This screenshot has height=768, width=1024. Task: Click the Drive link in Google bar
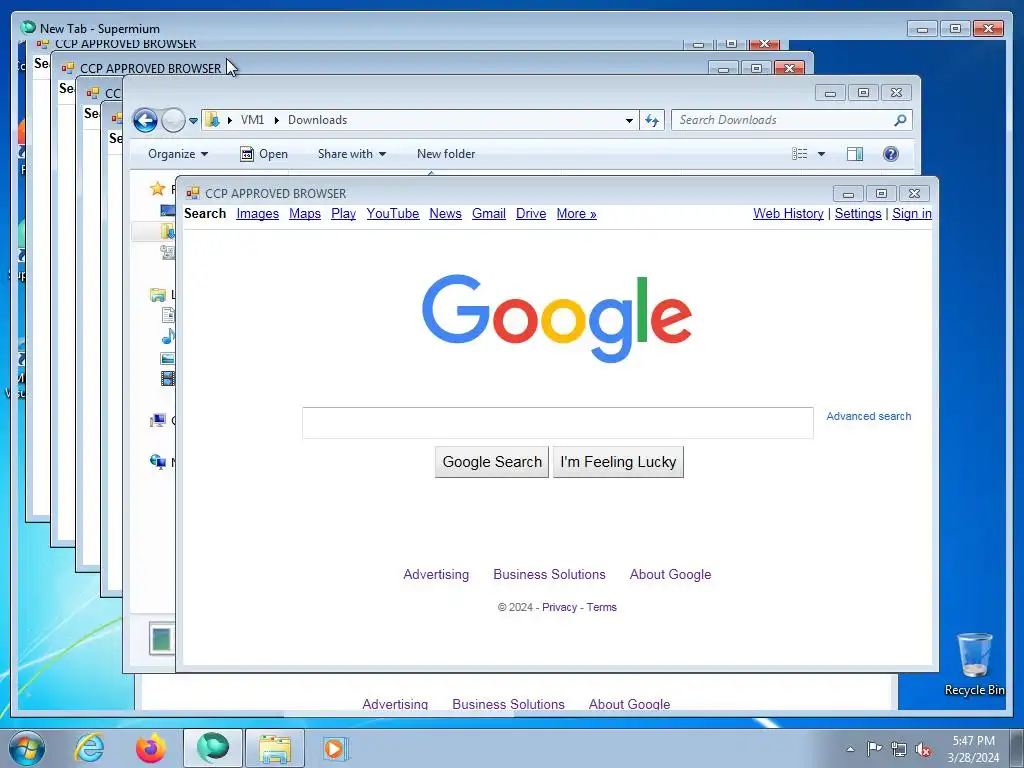tap(531, 214)
